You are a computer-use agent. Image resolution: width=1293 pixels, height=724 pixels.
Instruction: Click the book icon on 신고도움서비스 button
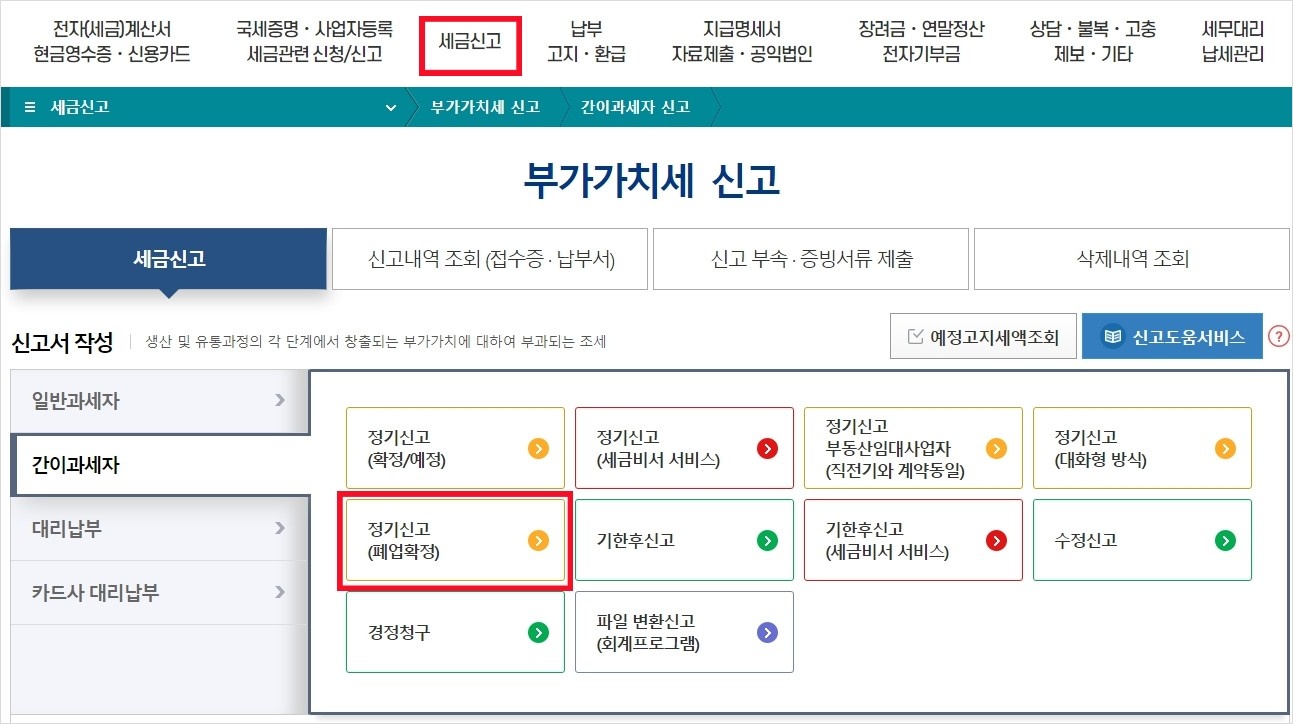coord(1113,337)
